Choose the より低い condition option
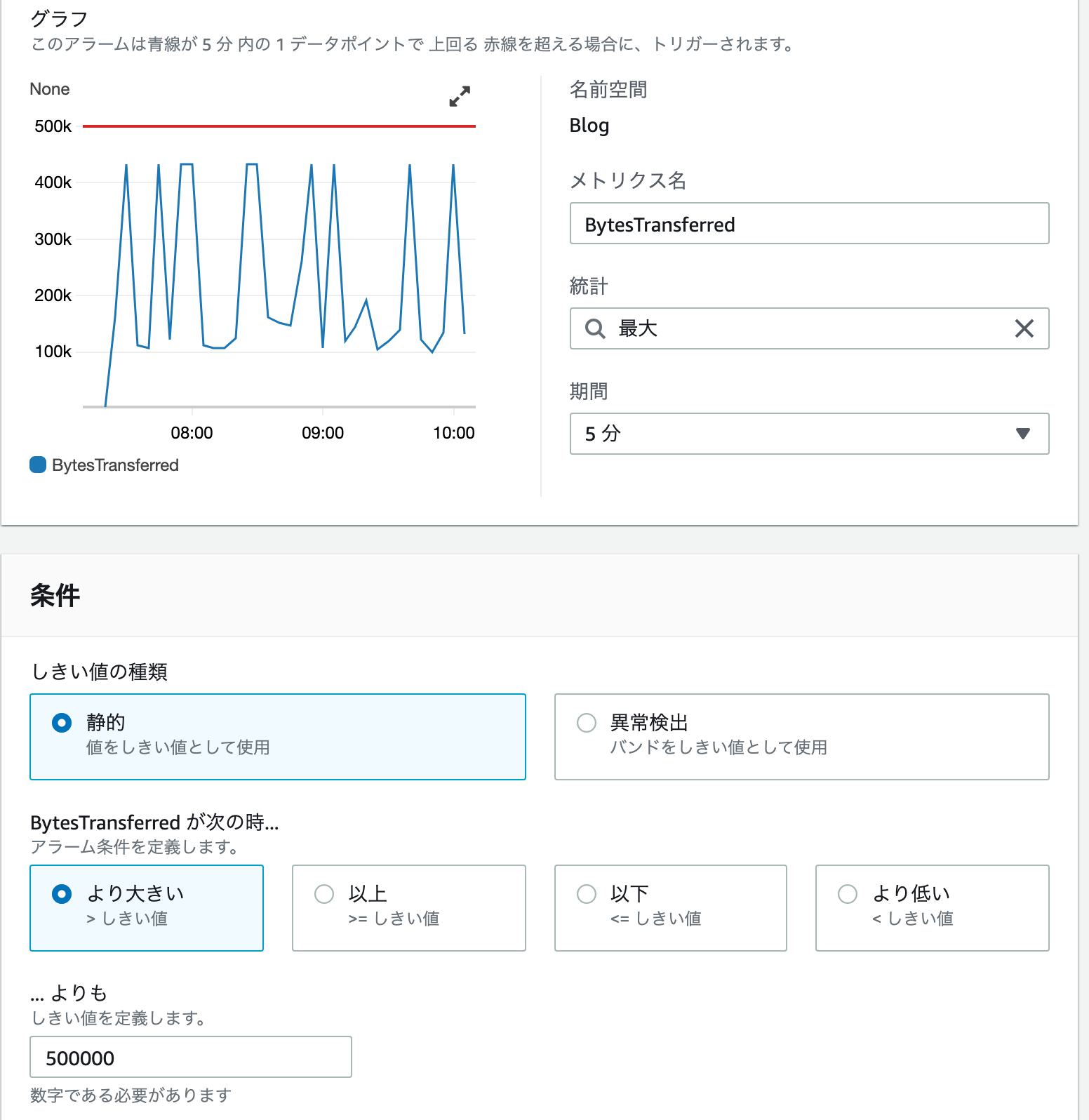The height and width of the screenshot is (1120, 1089). coord(932,908)
